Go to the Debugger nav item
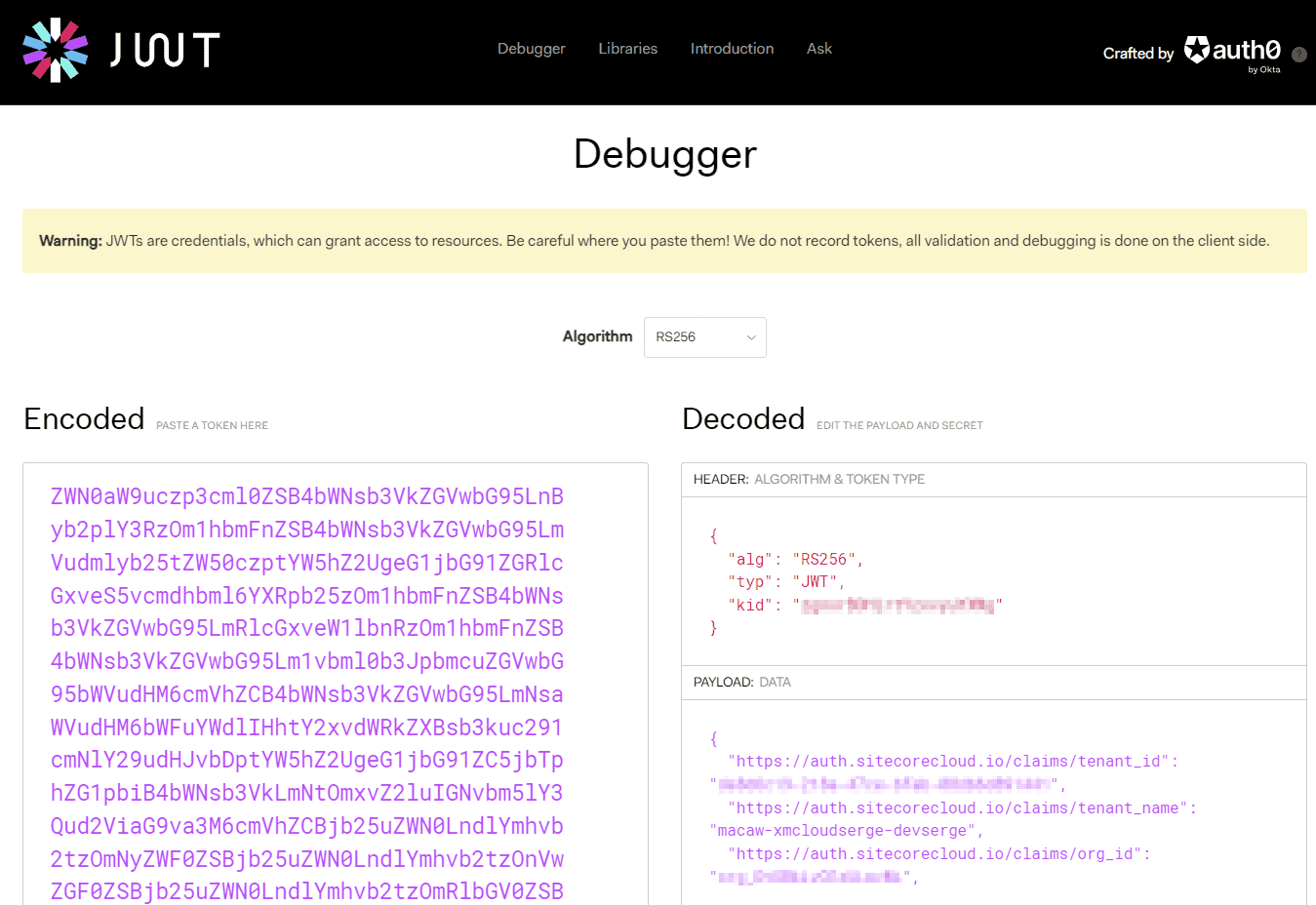Screen dimensions: 1316x905 (x=531, y=49)
